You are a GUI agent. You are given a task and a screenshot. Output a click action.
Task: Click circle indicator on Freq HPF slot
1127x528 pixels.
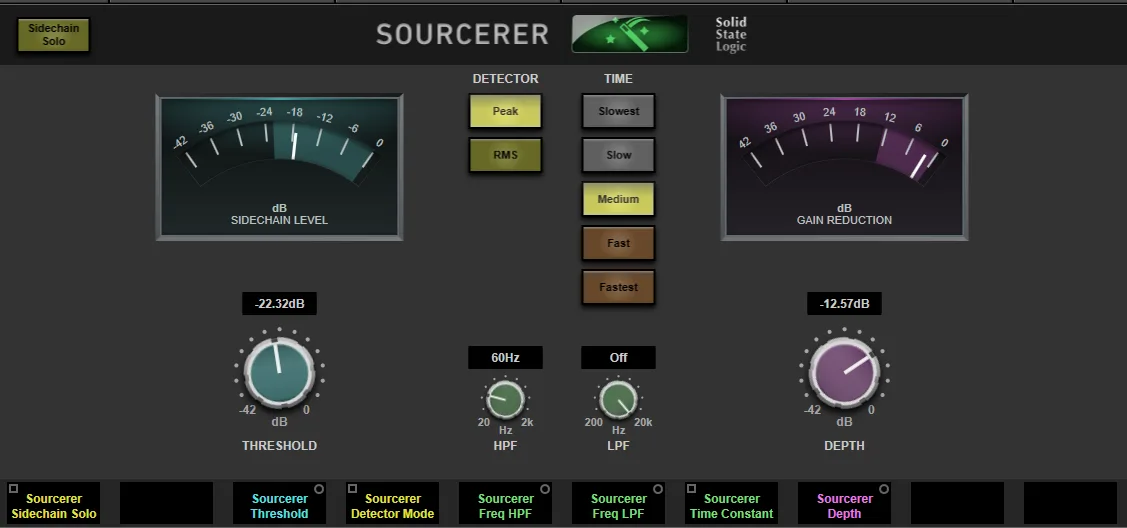click(545, 489)
